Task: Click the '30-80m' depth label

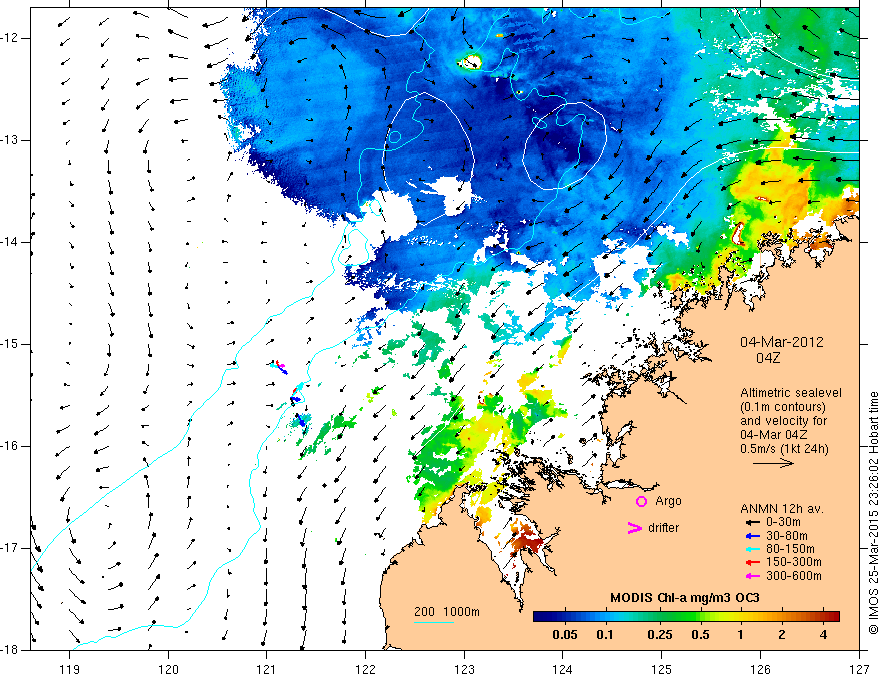Action: click(x=787, y=536)
